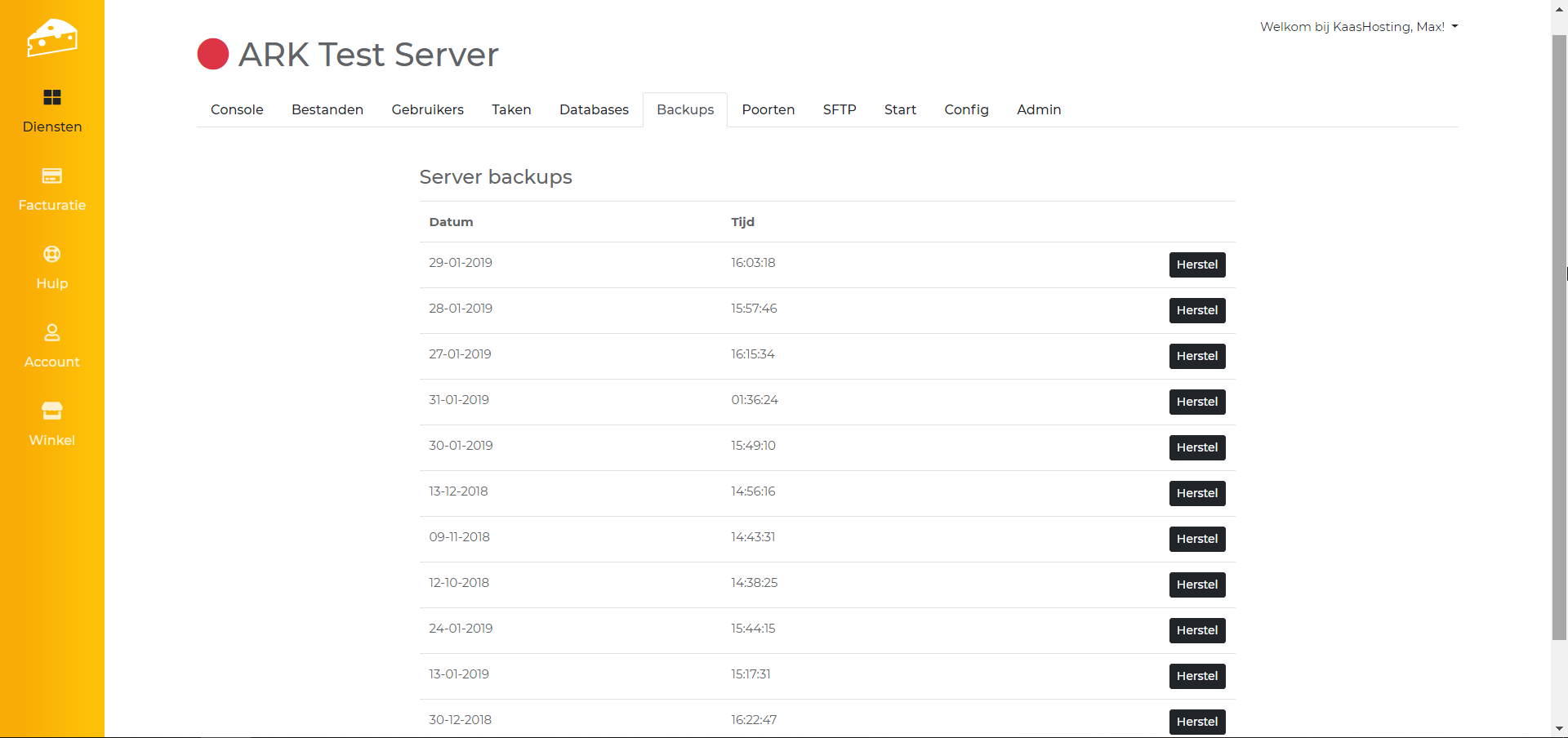
Task: Switch to the SFTP tab
Action: pyautogui.click(x=839, y=110)
